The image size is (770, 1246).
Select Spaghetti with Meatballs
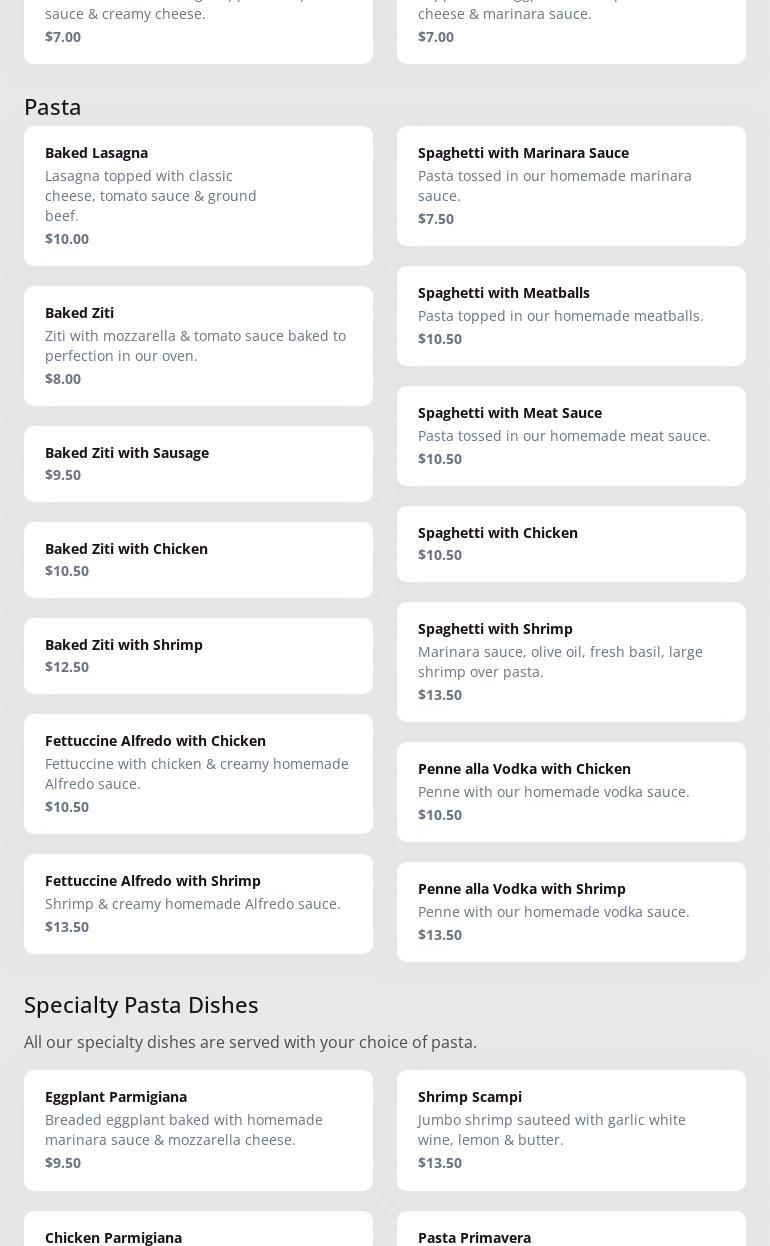(571, 315)
